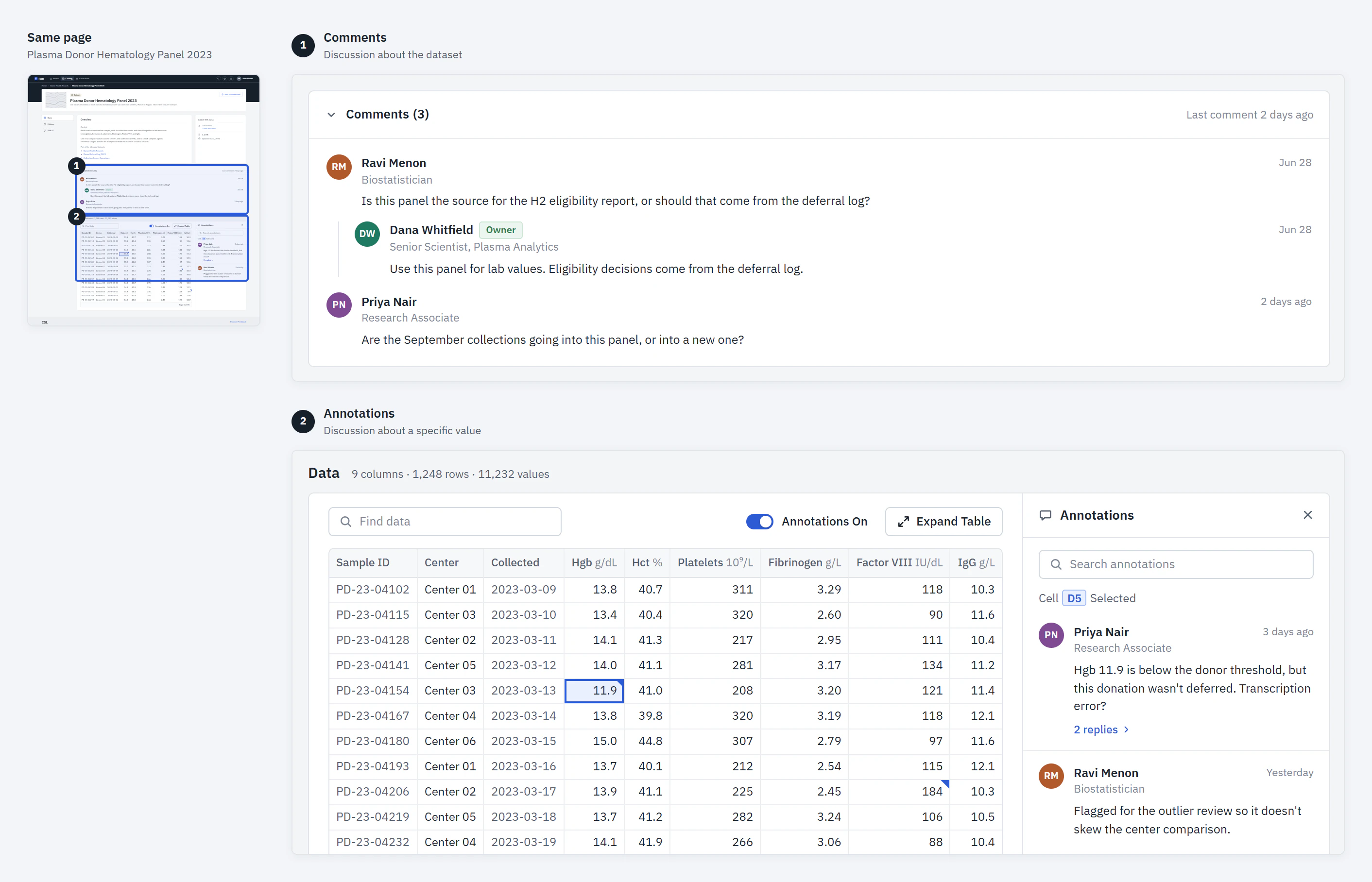The width and height of the screenshot is (1372, 882).
Task: Focus the Search annotations field
Action: click(1176, 564)
